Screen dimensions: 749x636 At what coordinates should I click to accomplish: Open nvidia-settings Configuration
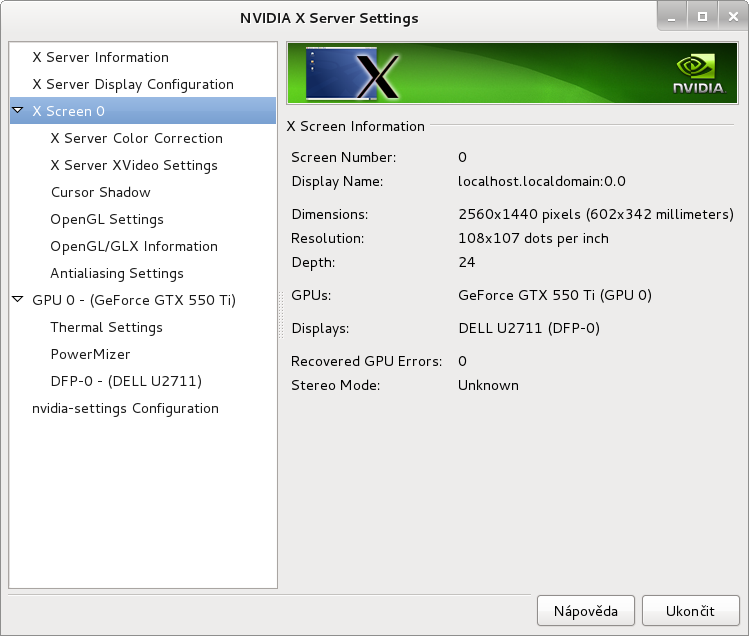[125, 409]
